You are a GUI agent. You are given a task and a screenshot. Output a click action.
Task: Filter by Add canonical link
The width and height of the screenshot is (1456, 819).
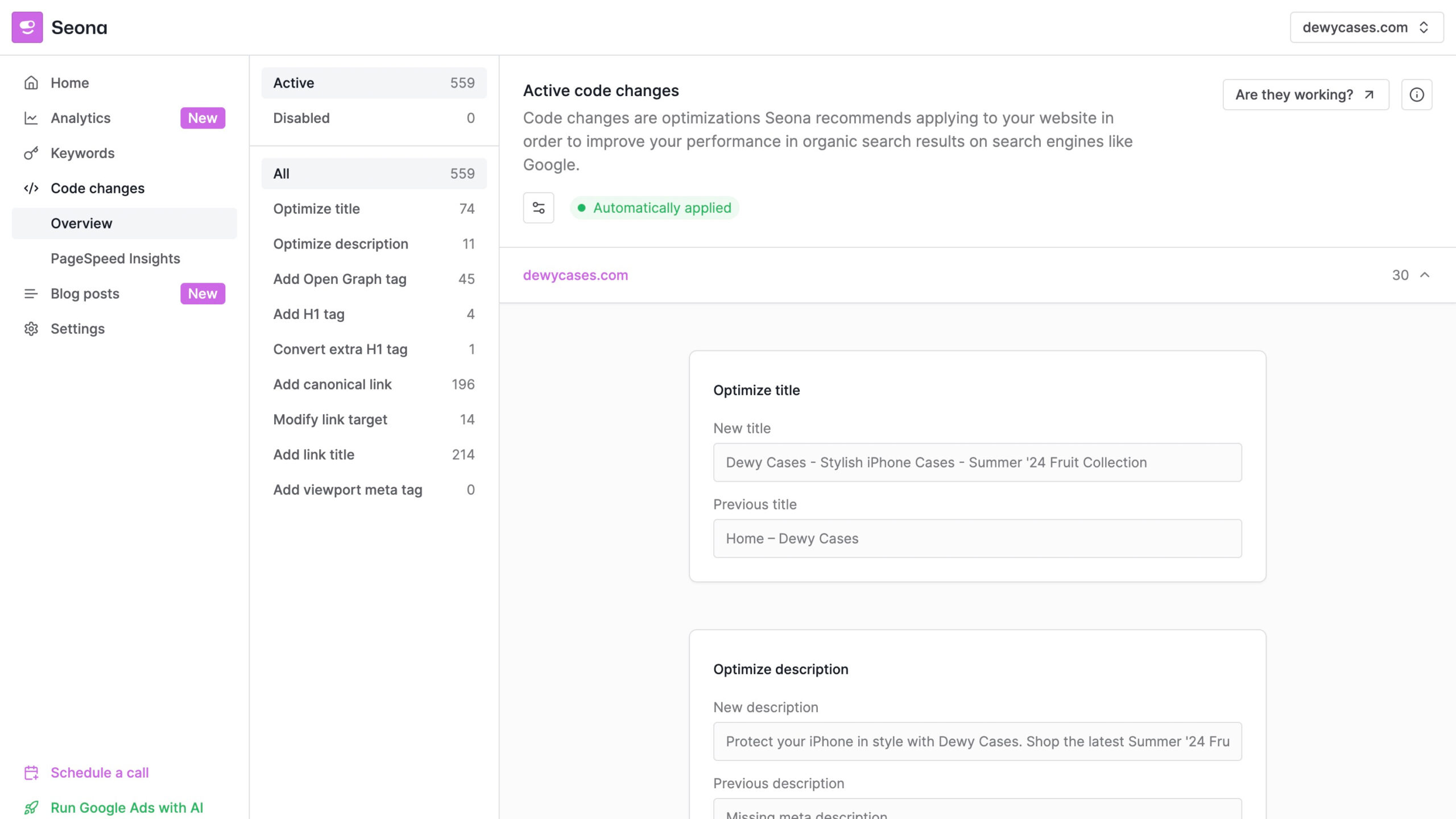(374, 384)
